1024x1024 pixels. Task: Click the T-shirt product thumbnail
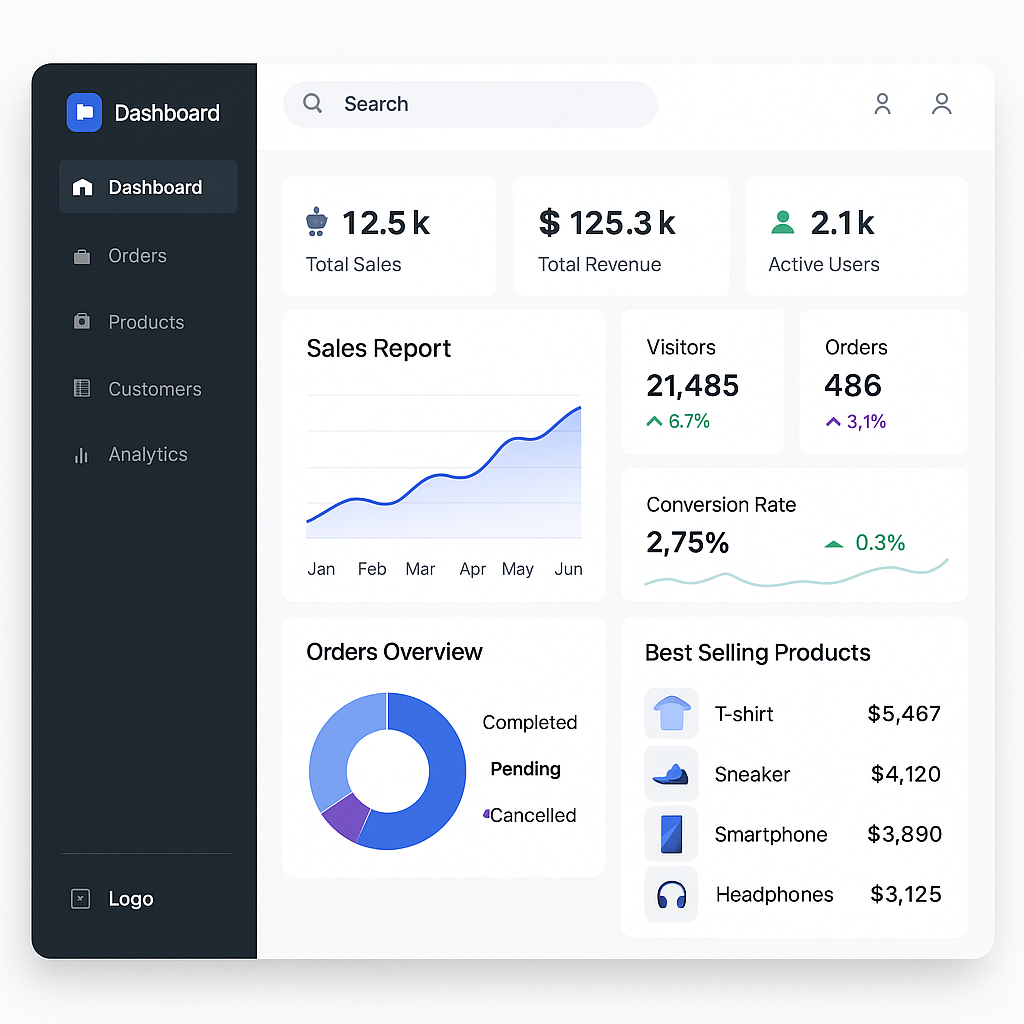coord(671,714)
